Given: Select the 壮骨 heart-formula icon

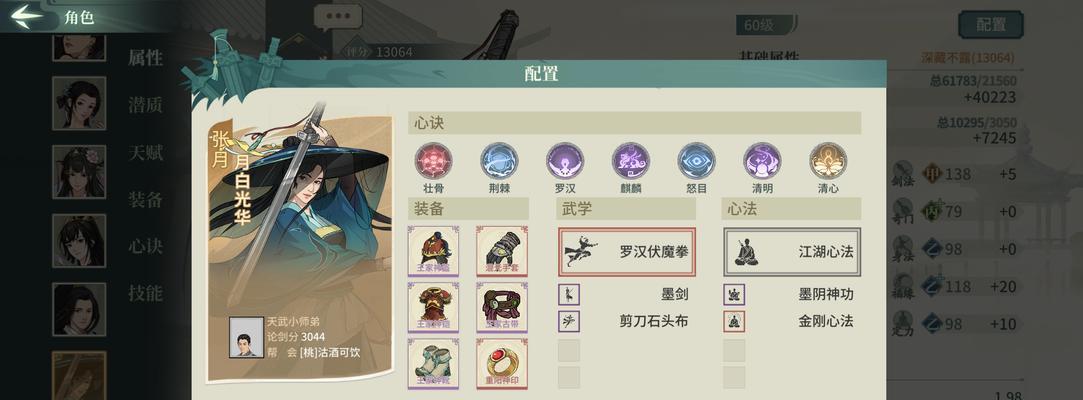Looking at the screenshot, I should tap(433, 161).
